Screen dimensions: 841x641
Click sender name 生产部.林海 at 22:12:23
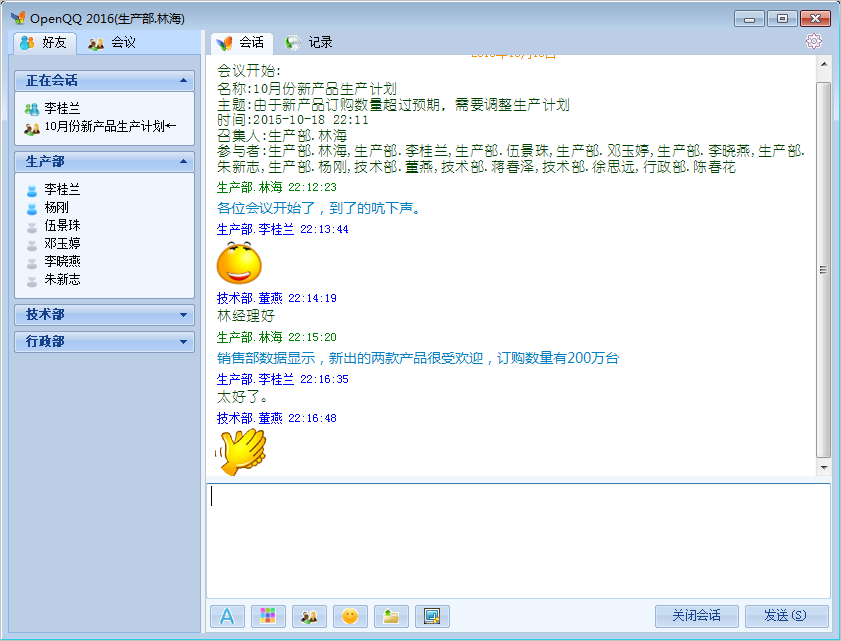(249, 187)
